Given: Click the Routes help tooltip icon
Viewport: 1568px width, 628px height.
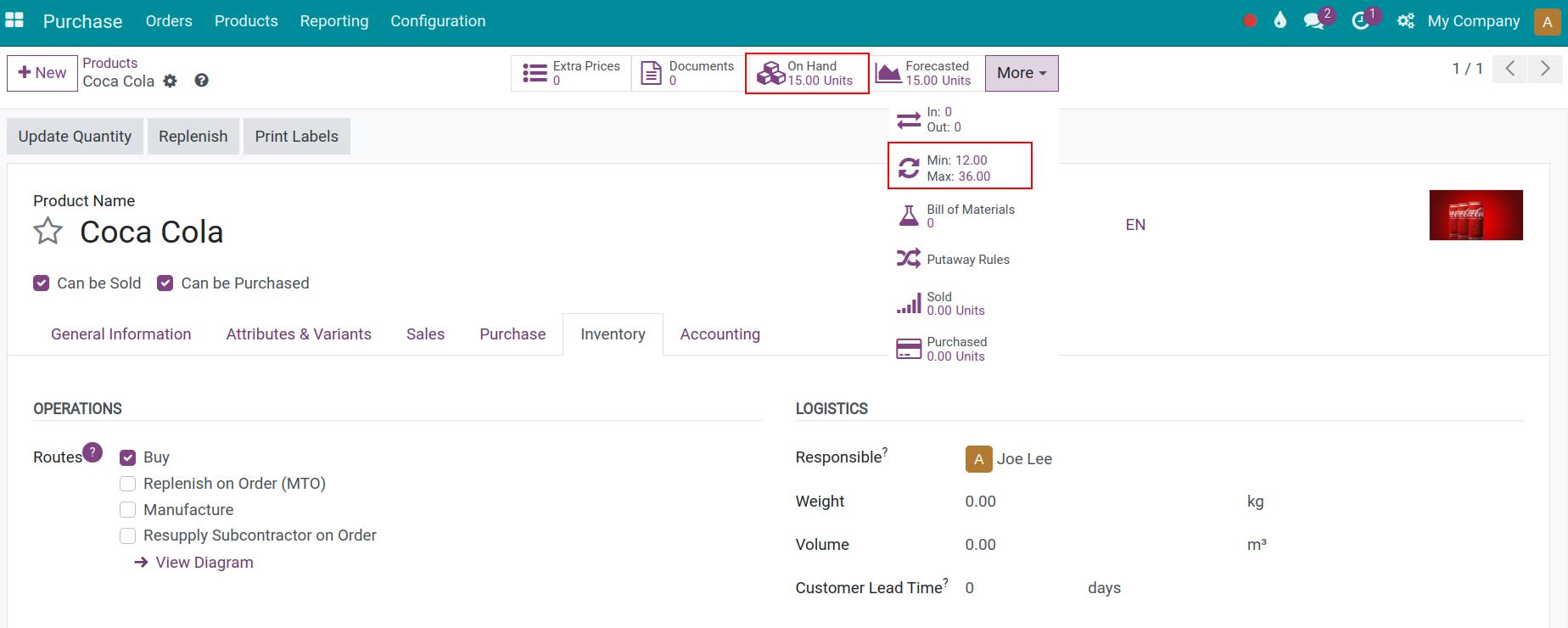Looking at the screenshot, I should (92, 452).
